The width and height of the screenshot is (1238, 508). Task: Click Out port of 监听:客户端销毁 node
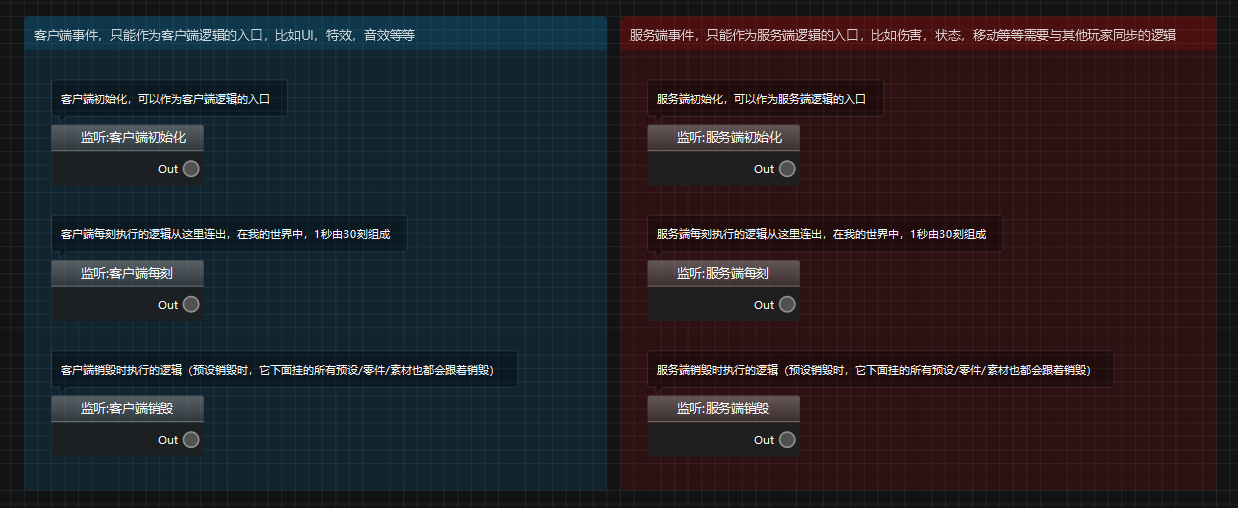pyautogui.click(x=191, y=440)
